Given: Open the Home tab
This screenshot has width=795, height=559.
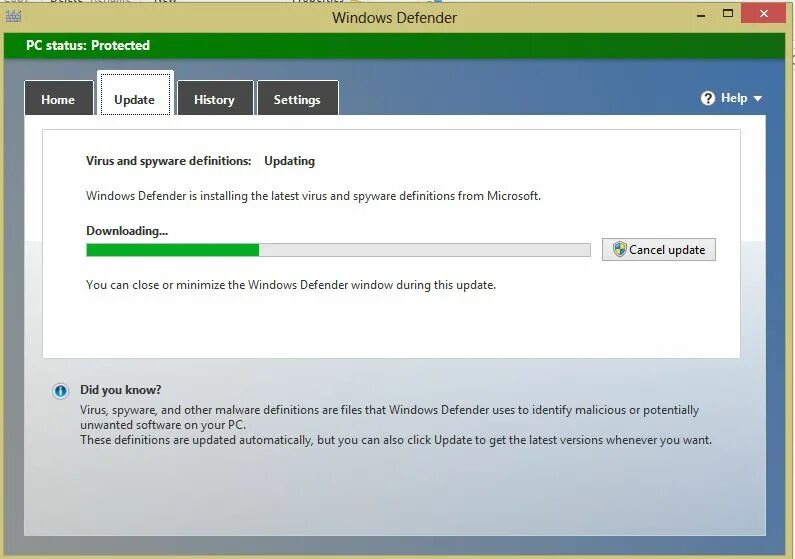Looking at the screenshot, I should click(59, 98).
